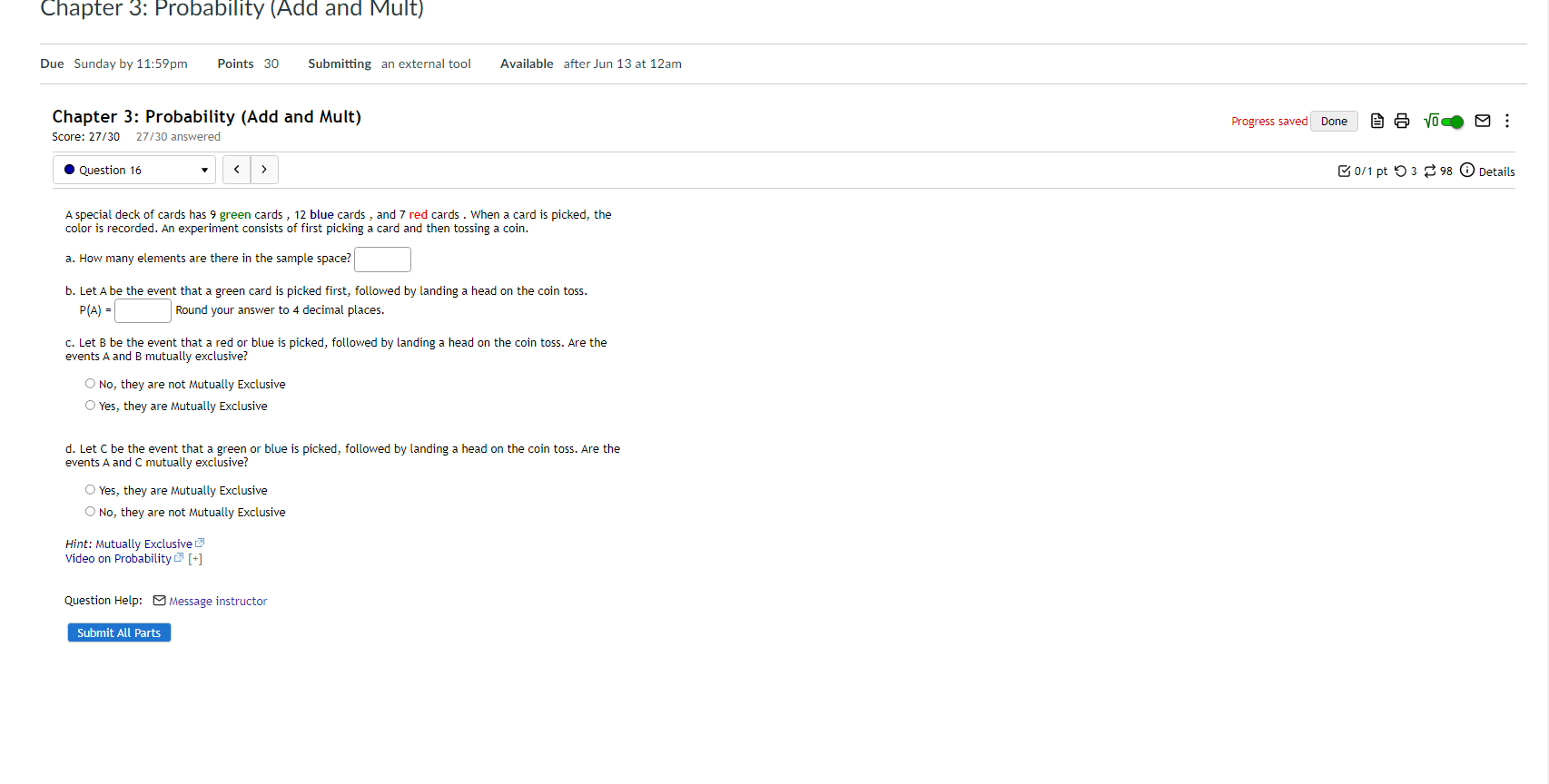Select 'Yes, they are Mutually Exclusive' for part c

click(90, 406)
